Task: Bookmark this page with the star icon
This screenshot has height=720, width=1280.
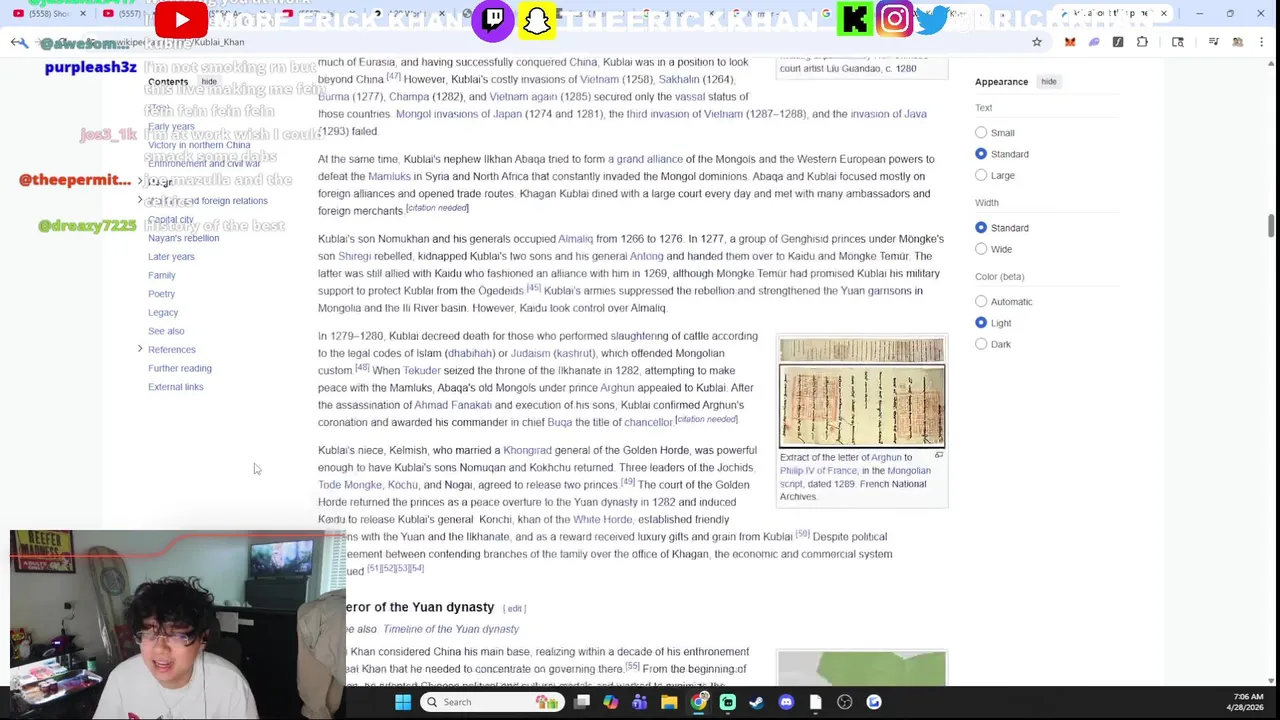Action: (1037, 42)
